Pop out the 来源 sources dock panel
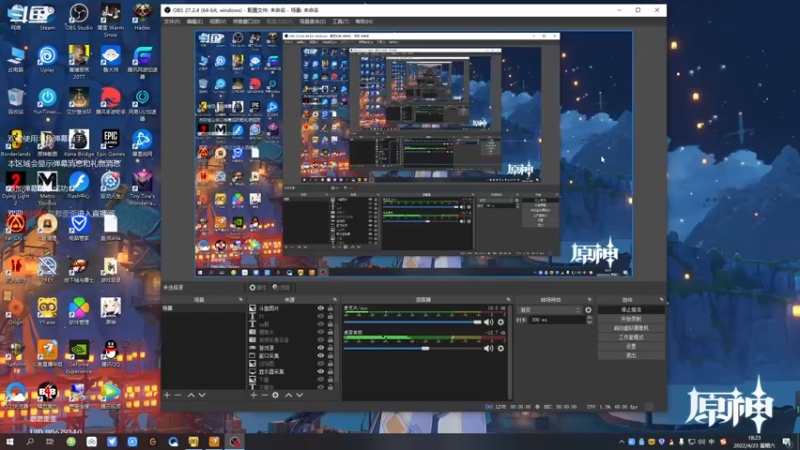The height and width of the screenshot is (450, 800). pyautogui.click(x=335, y=299)
